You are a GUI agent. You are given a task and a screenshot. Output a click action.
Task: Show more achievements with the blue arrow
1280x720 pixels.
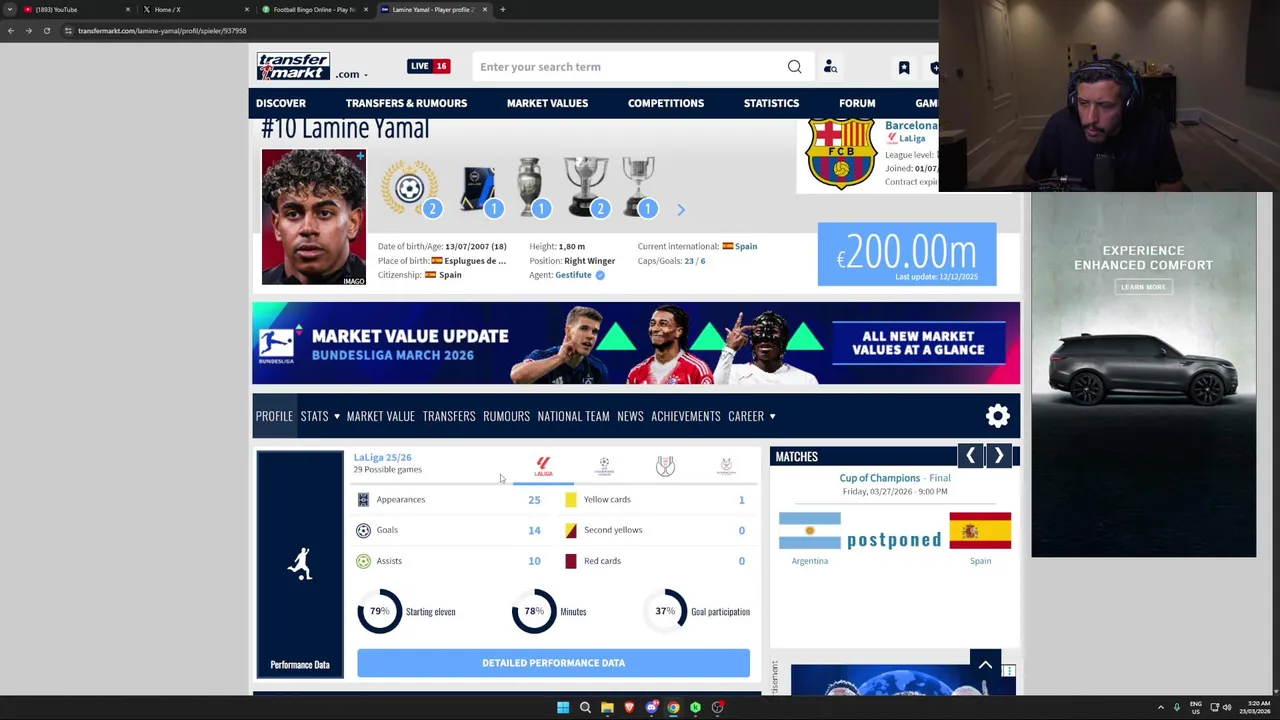tap(681, 210)
